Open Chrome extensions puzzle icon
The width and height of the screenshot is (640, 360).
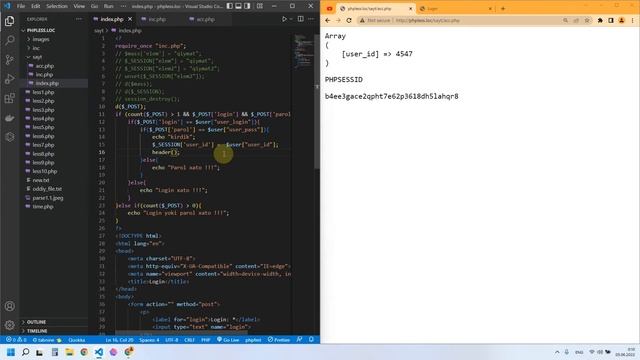(600, 20)
